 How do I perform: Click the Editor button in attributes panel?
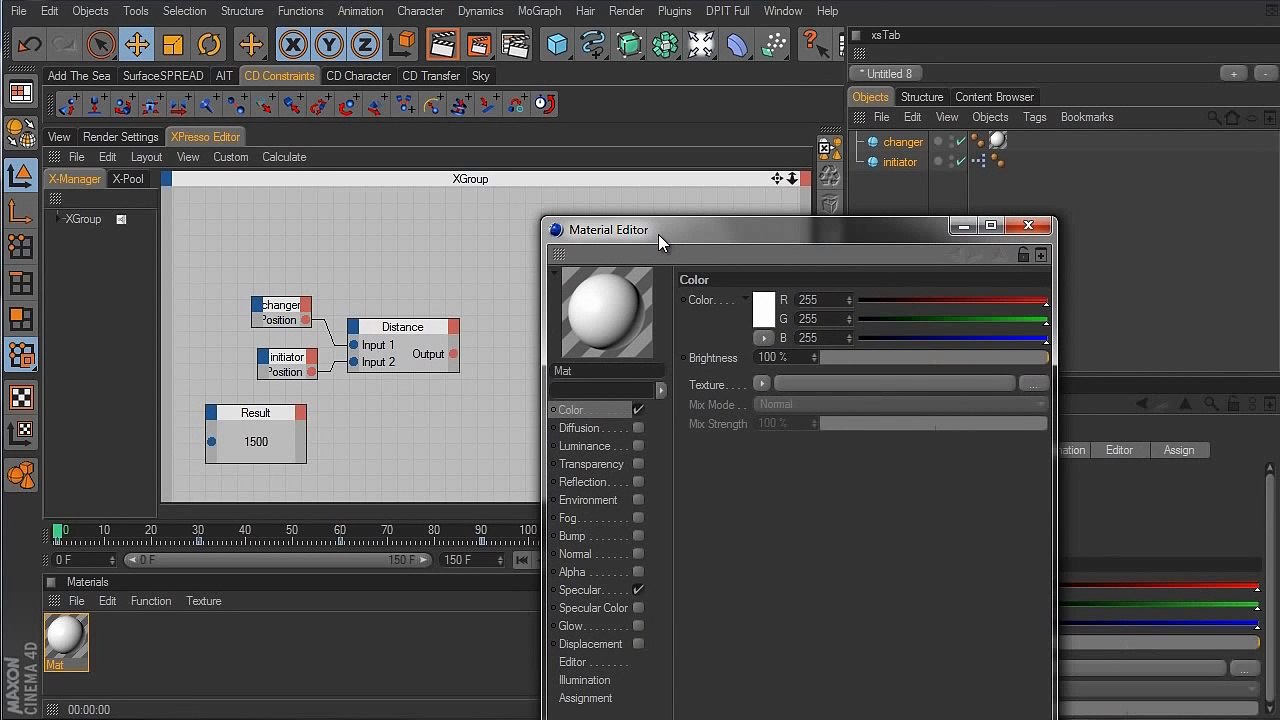pos(1119,450)
